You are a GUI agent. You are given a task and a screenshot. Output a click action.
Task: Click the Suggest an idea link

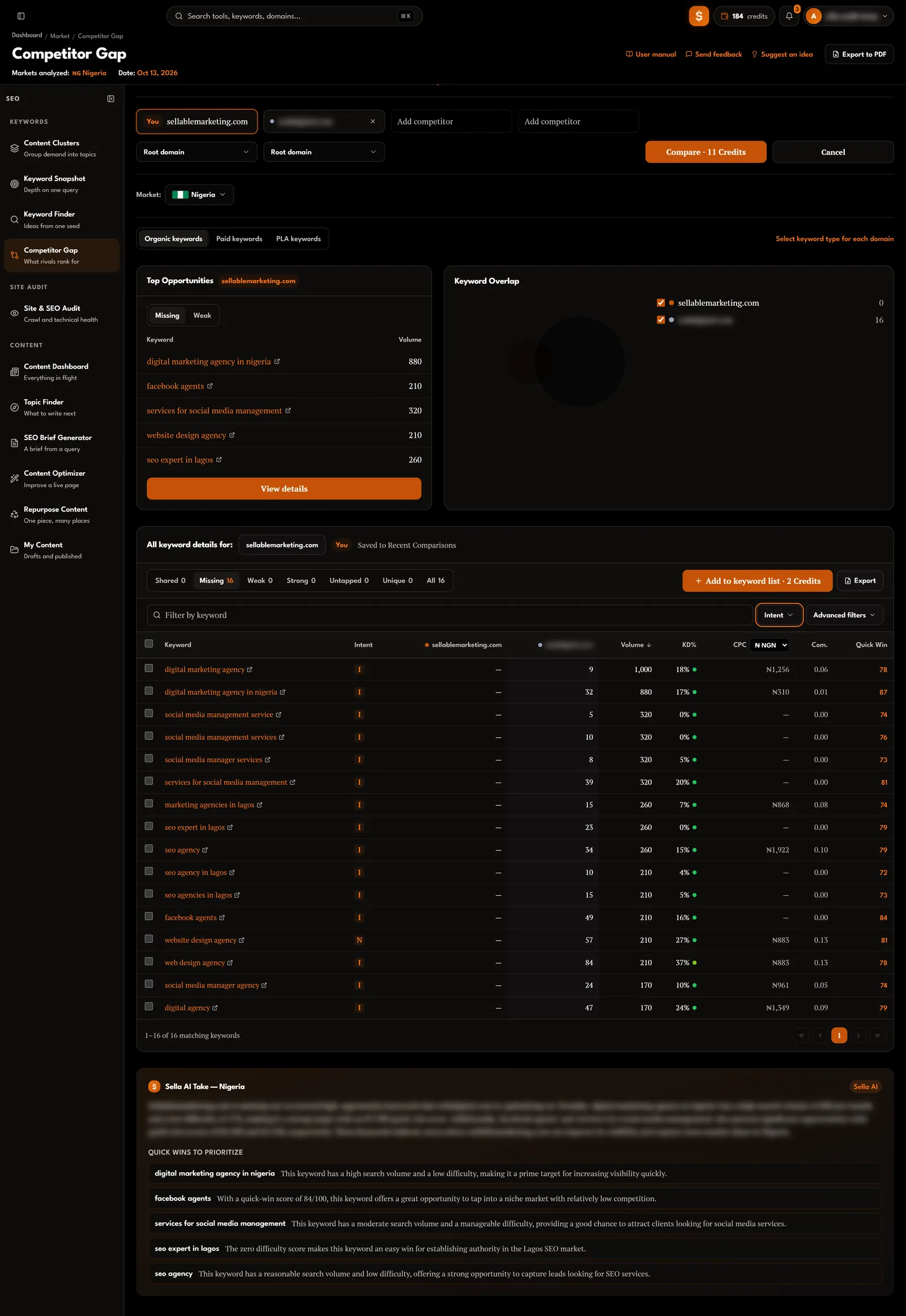781,54
